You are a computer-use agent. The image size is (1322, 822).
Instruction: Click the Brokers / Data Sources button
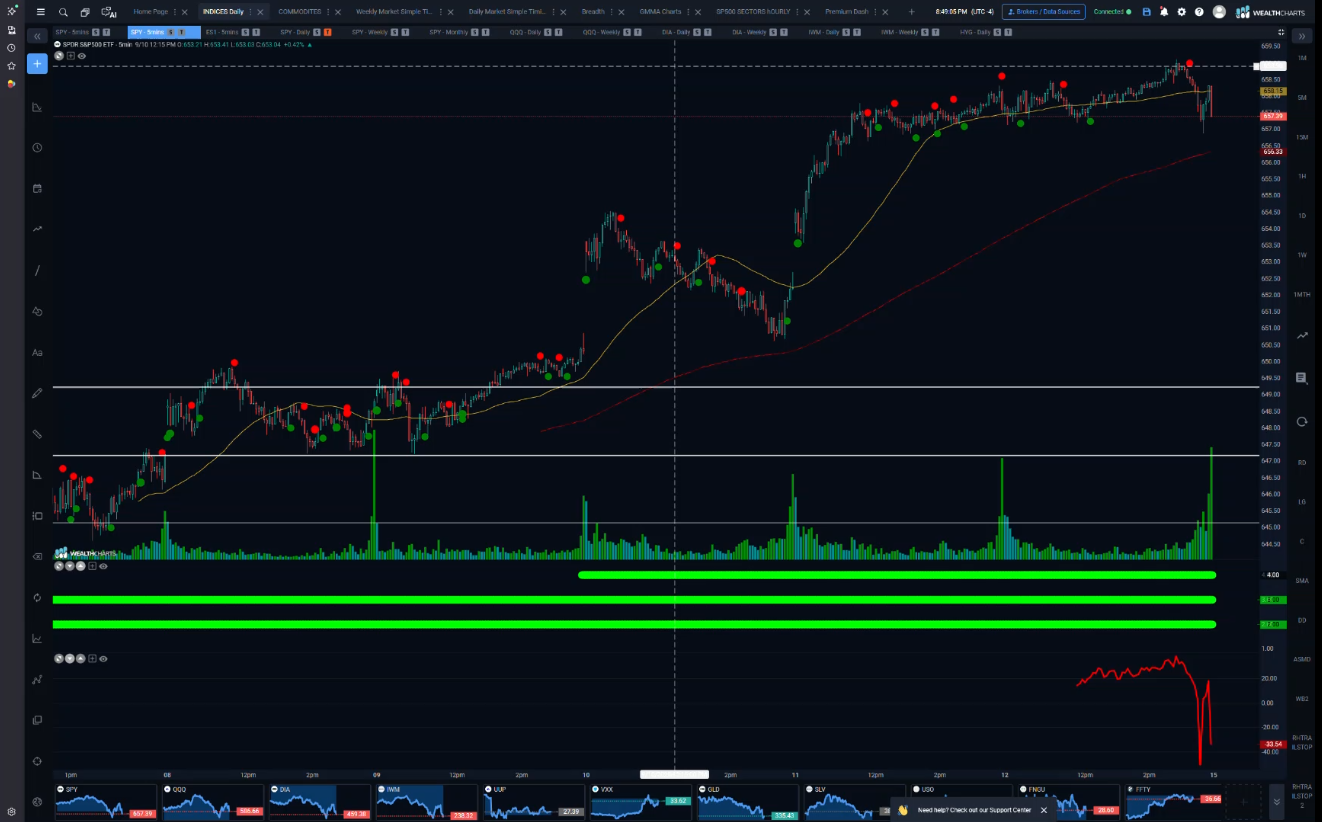pos(1043,12)
